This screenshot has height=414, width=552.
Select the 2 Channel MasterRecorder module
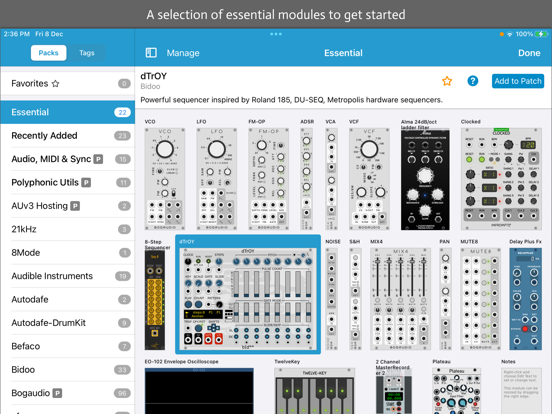point(394,394)
